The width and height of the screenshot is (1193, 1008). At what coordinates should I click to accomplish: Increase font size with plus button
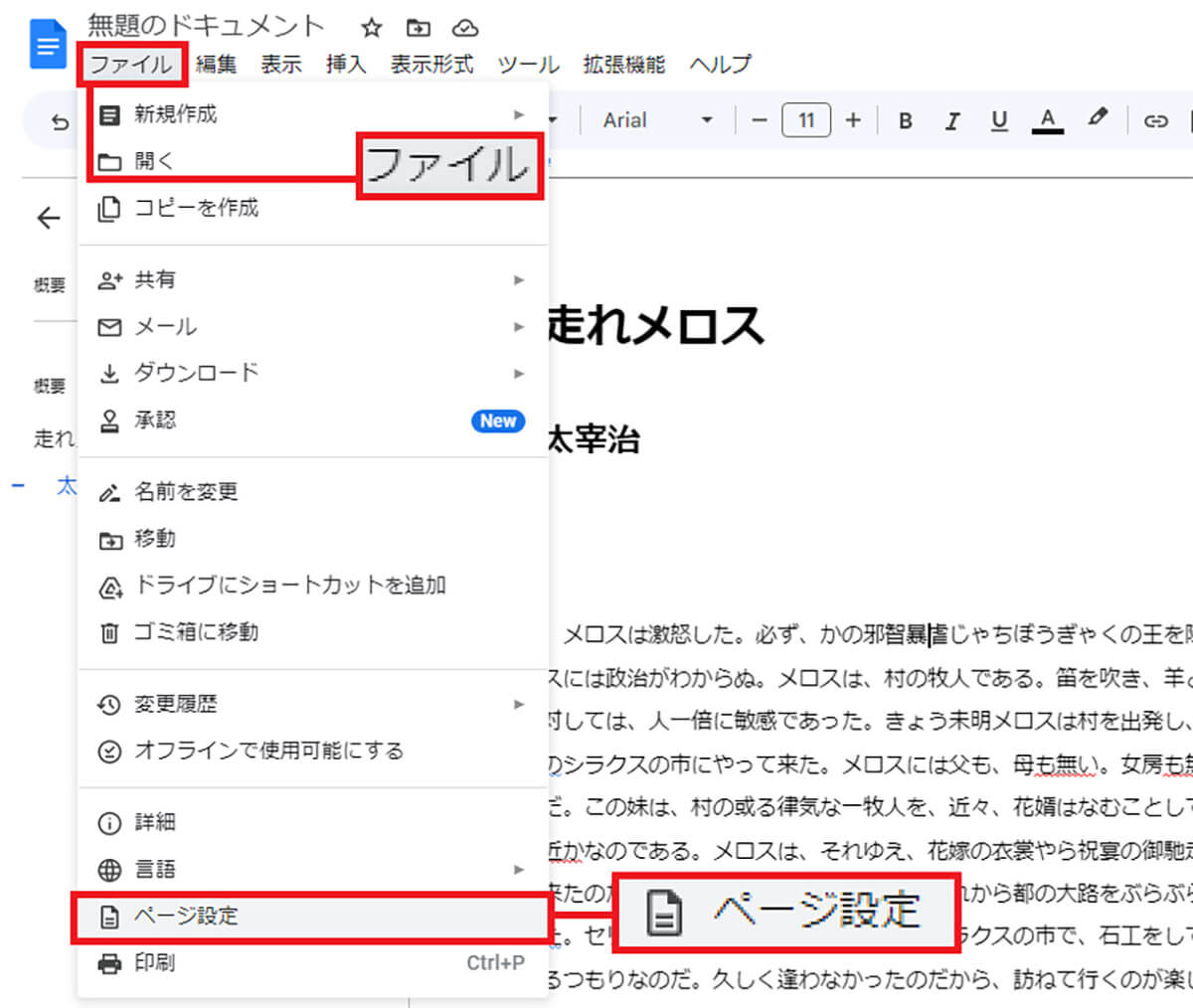(x=853, y=120)
